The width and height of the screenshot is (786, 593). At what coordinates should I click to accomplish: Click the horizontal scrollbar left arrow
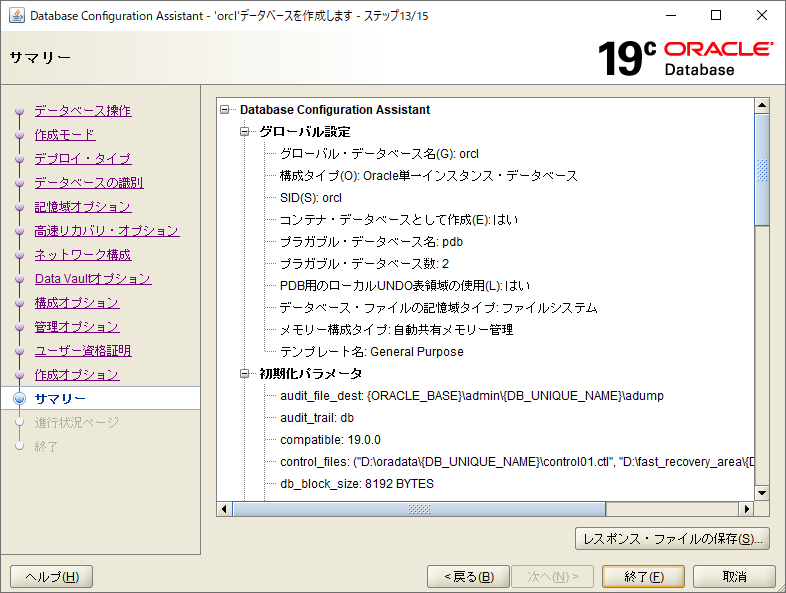[224, 509]
